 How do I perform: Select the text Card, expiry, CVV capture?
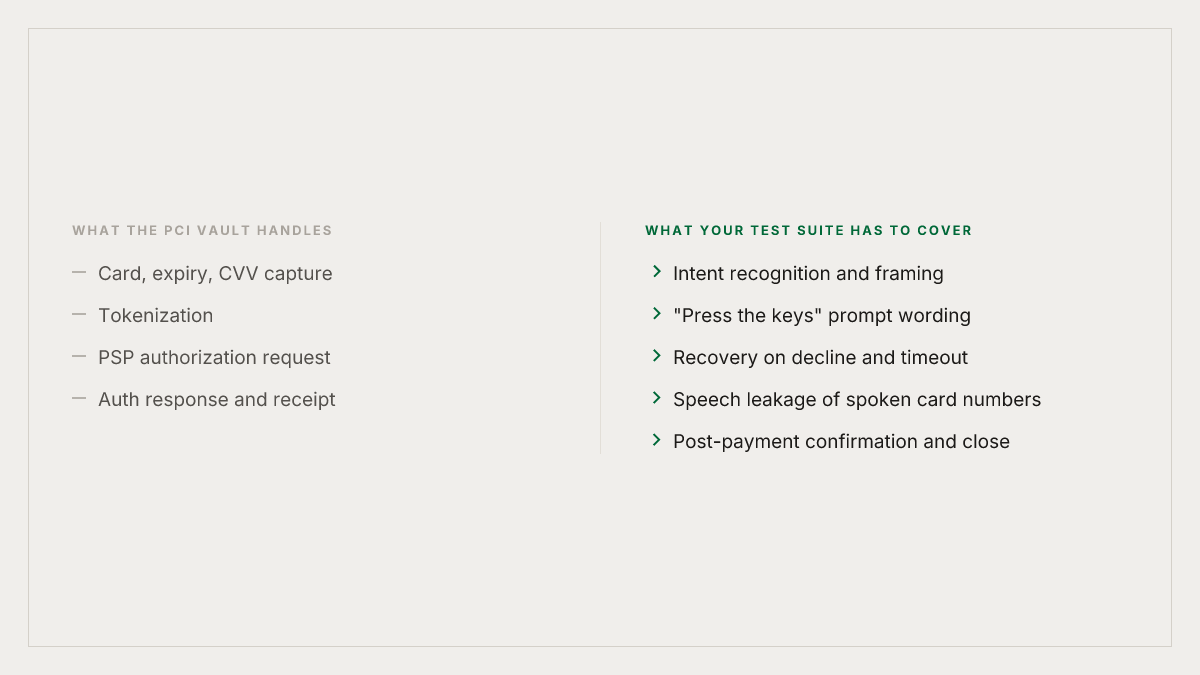[215, 273]
